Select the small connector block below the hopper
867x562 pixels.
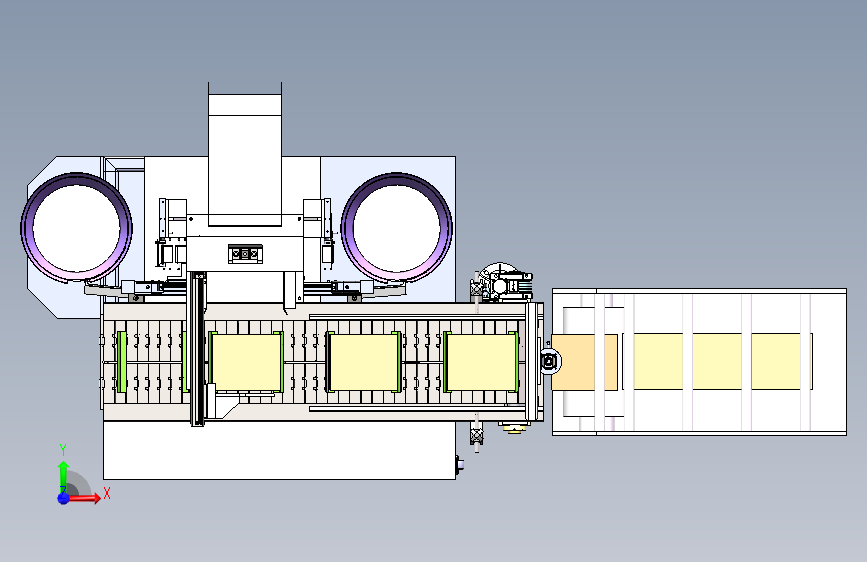245,253
